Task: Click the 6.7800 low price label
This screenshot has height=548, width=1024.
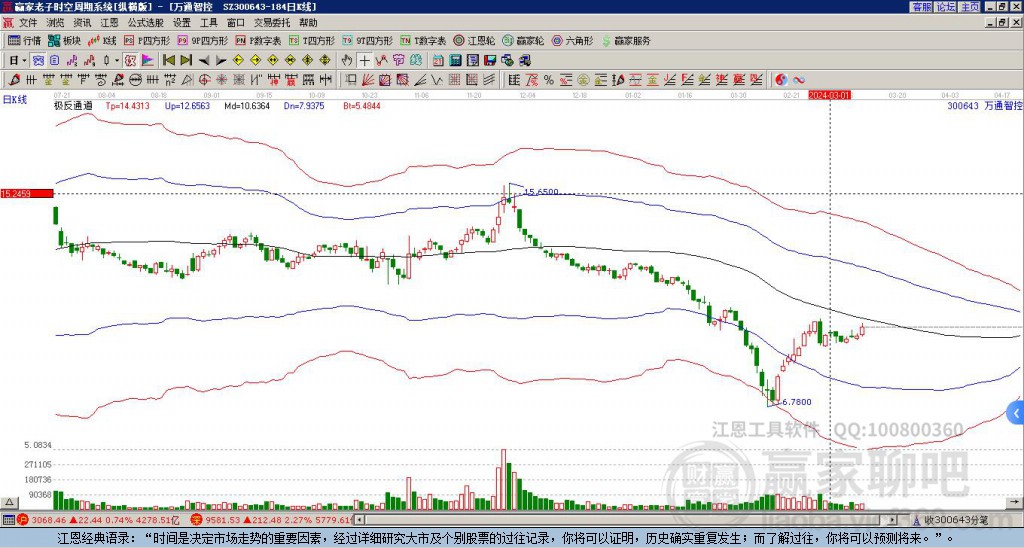Action: pos(796,402)
